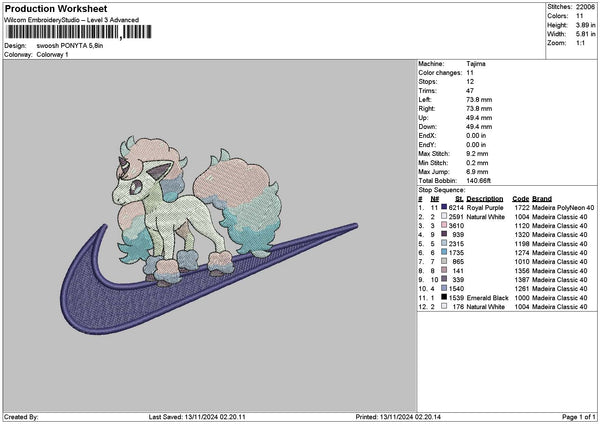Click the Width value '5.81 in'
Viewport: 600px width, 424px height.
pos(585,34)
